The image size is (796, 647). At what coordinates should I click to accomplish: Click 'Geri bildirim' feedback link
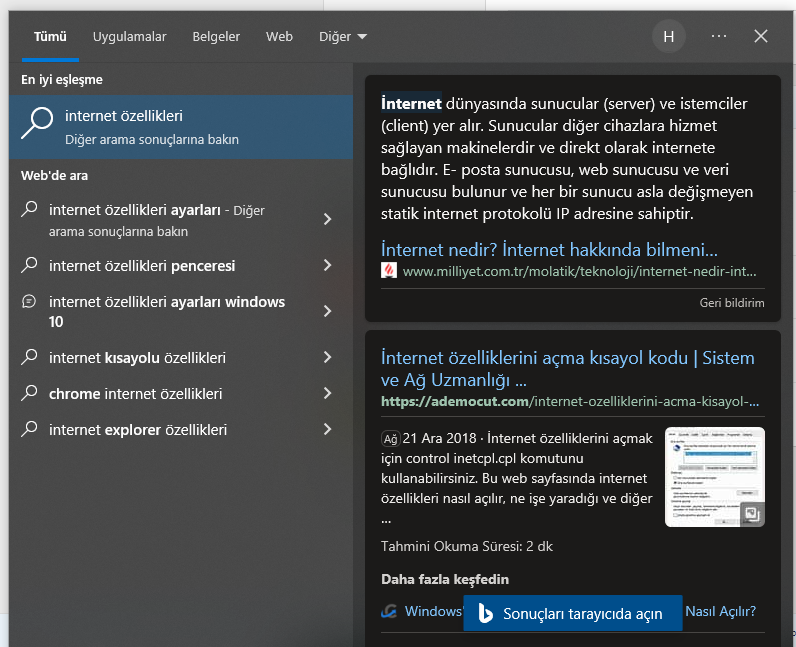pyautogui.click(x=732, y=303)
